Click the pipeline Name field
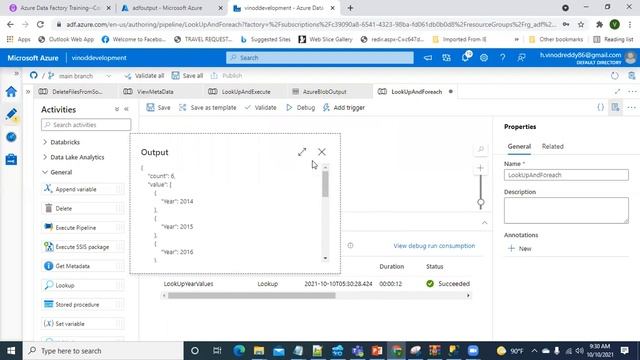The image size is (640, 360). click(566, 175)
